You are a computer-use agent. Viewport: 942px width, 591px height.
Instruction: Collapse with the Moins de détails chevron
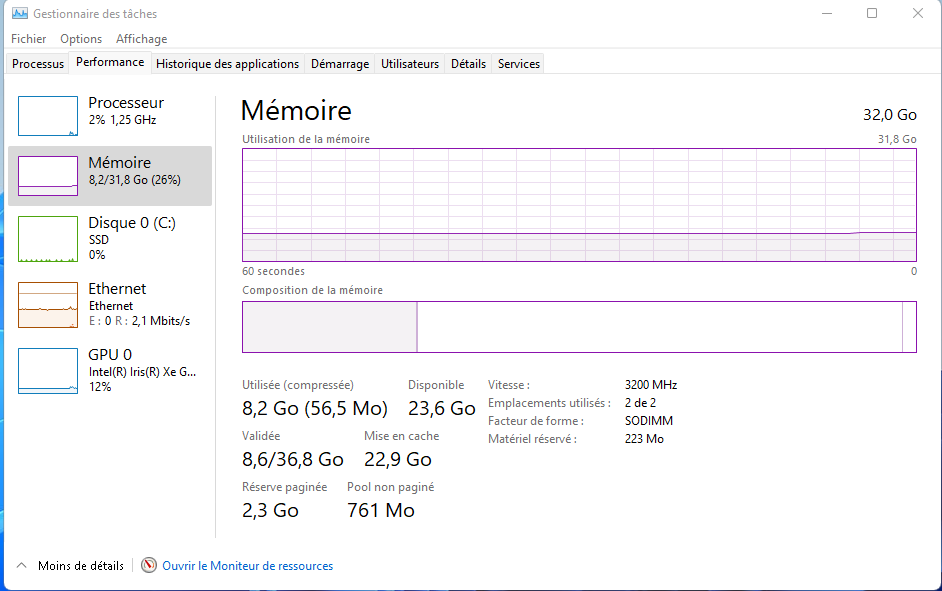pyautogui.click(x=21, y=566)
